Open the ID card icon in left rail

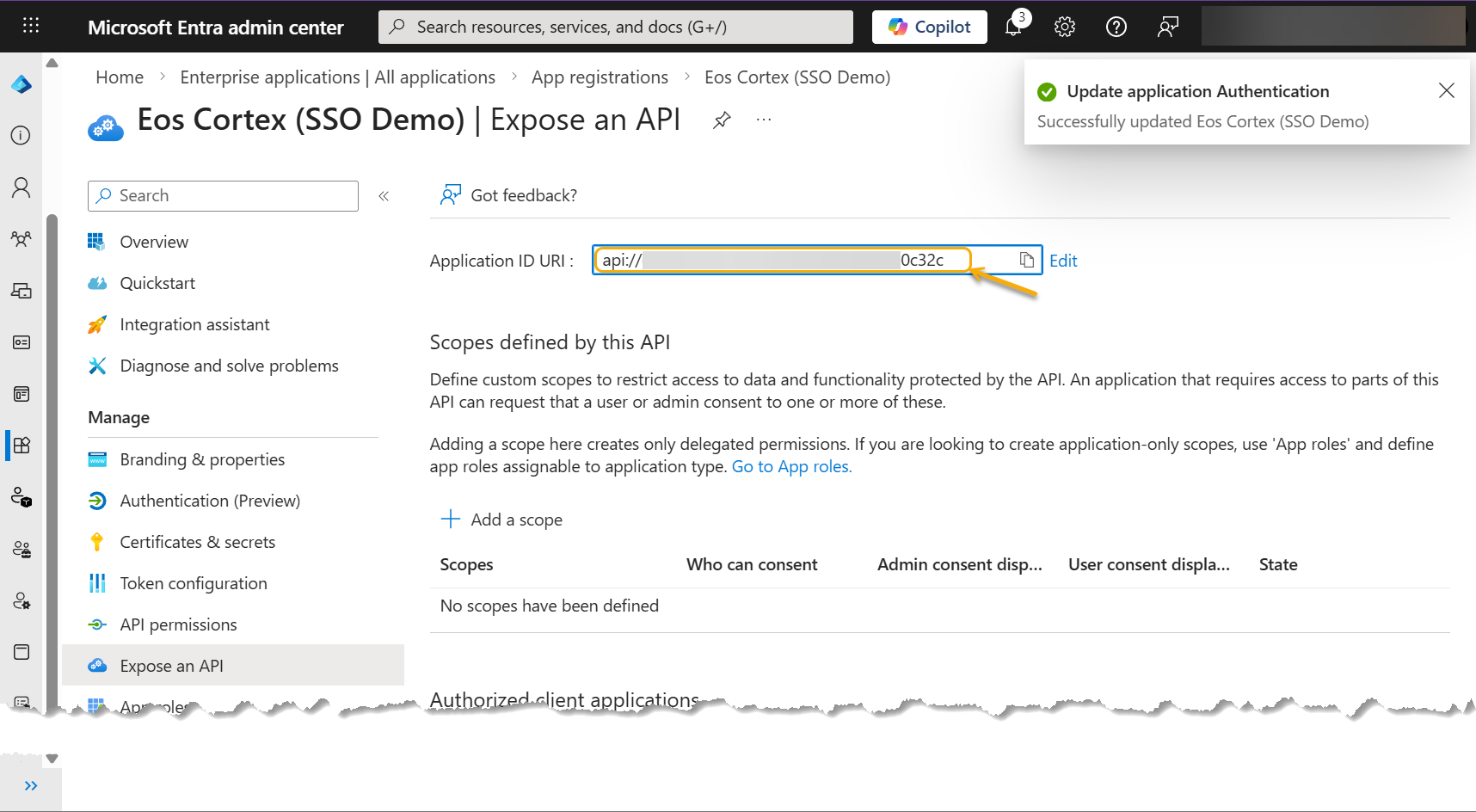click(22, 342)
